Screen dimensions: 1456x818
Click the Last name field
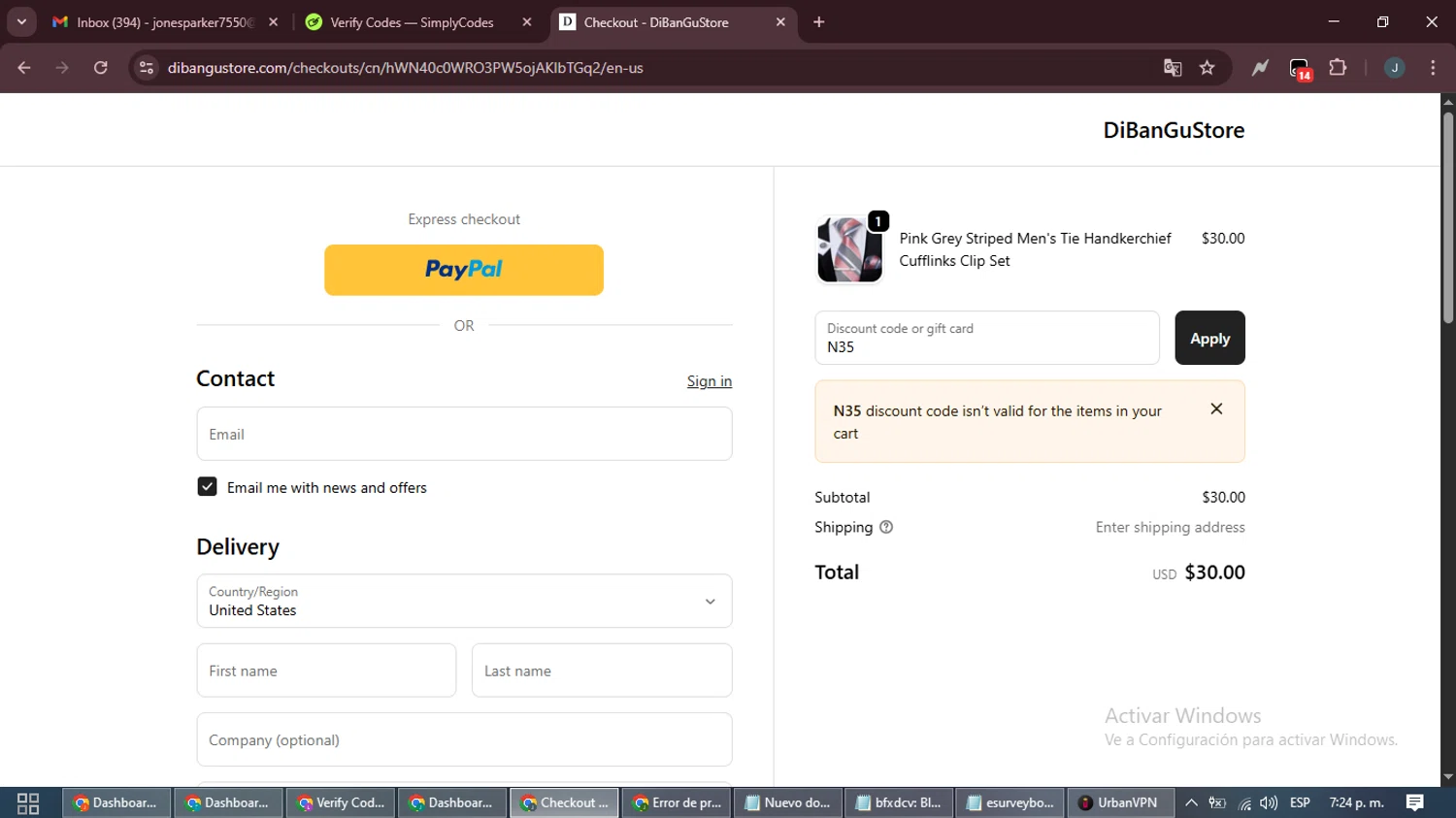[x=602, y=671]
